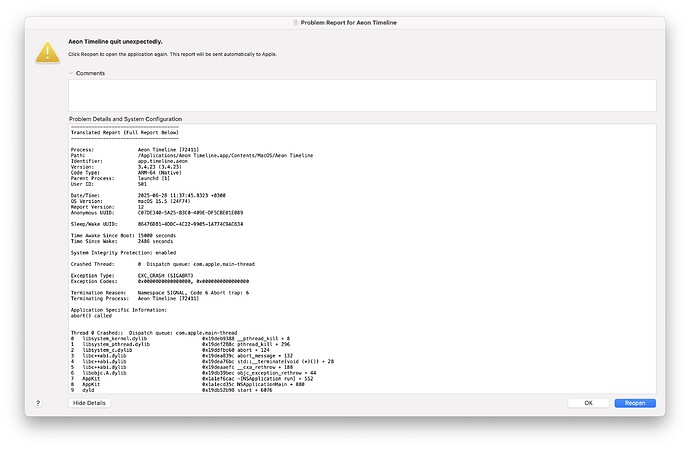Click Exception Type 'EXC_CRASH (SIGABRT)'

tap(165, 276)
